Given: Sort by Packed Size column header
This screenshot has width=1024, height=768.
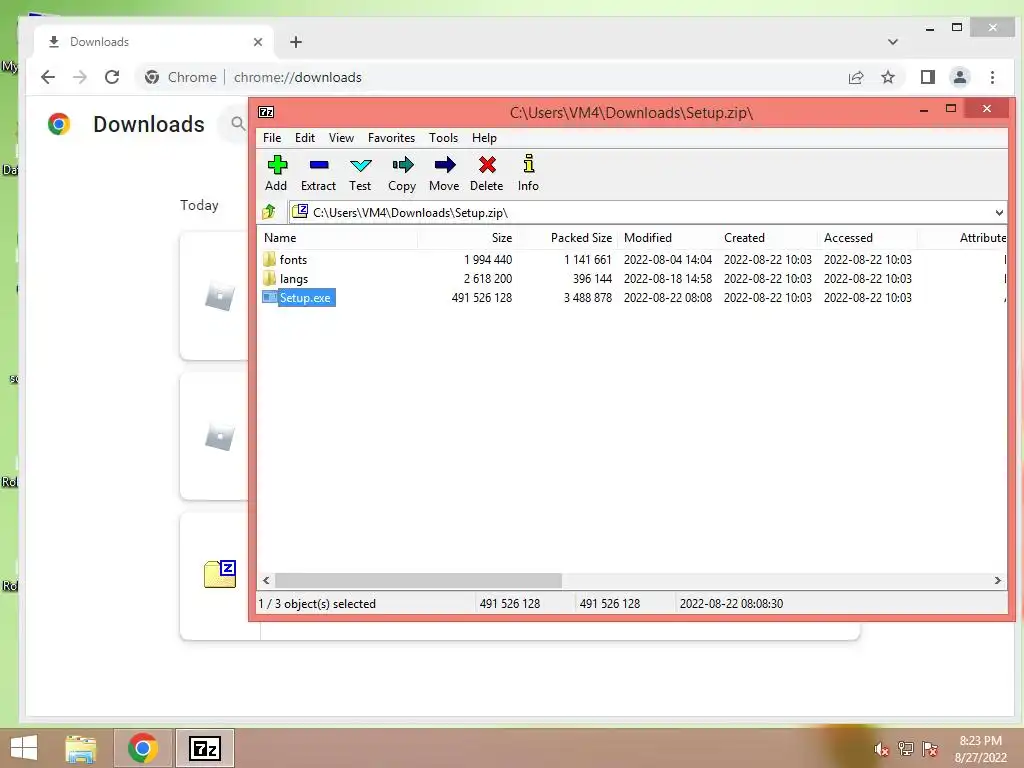Looking at the screenshot, I should 568,238.
